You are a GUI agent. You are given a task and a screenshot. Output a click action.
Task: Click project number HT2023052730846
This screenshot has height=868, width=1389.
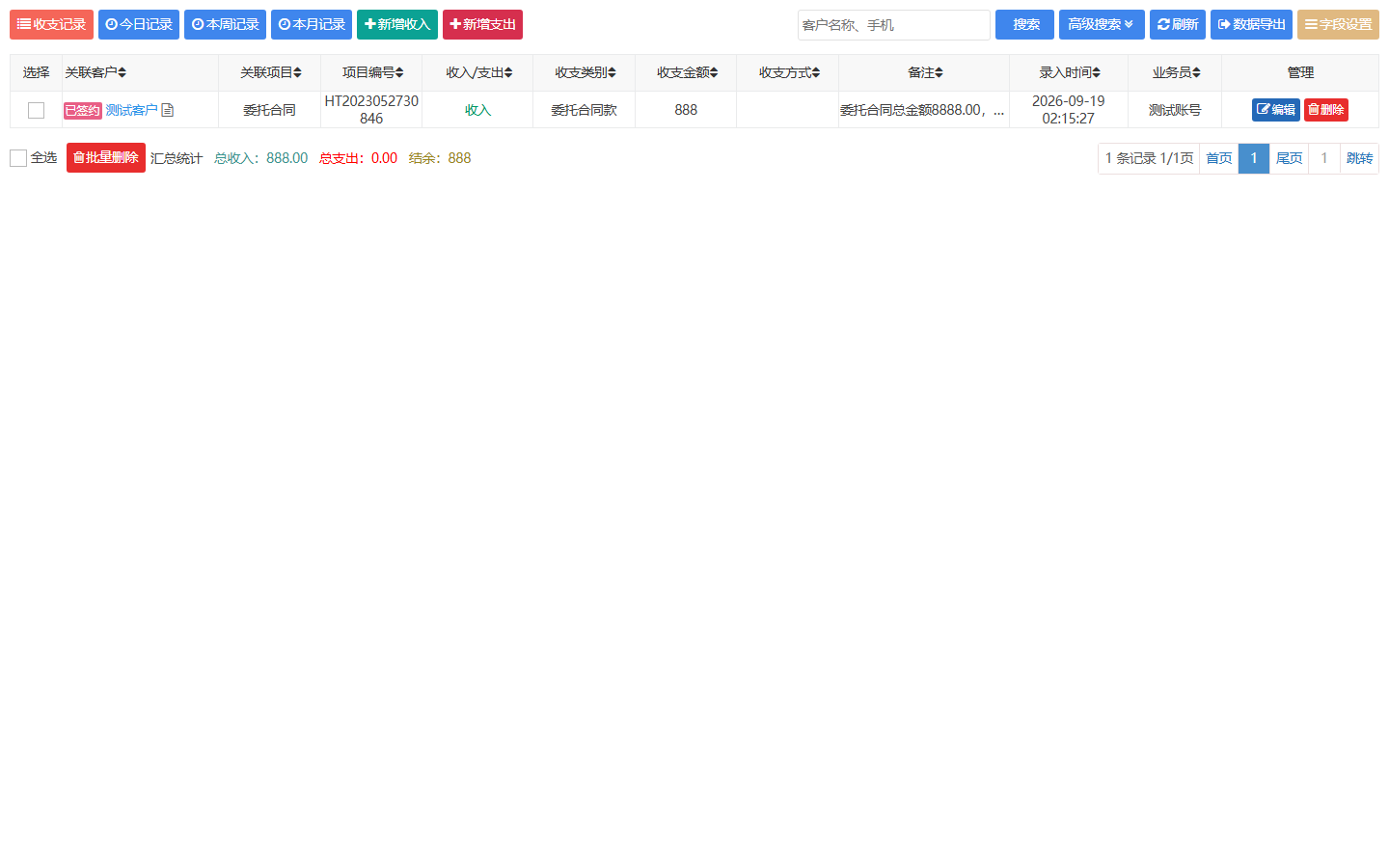[x=371, y=110]
